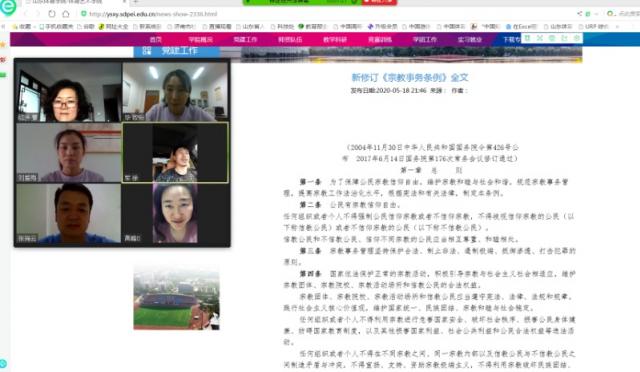Expand the bookmarks bar overflow chevron
640x372 pixels.
618,27
